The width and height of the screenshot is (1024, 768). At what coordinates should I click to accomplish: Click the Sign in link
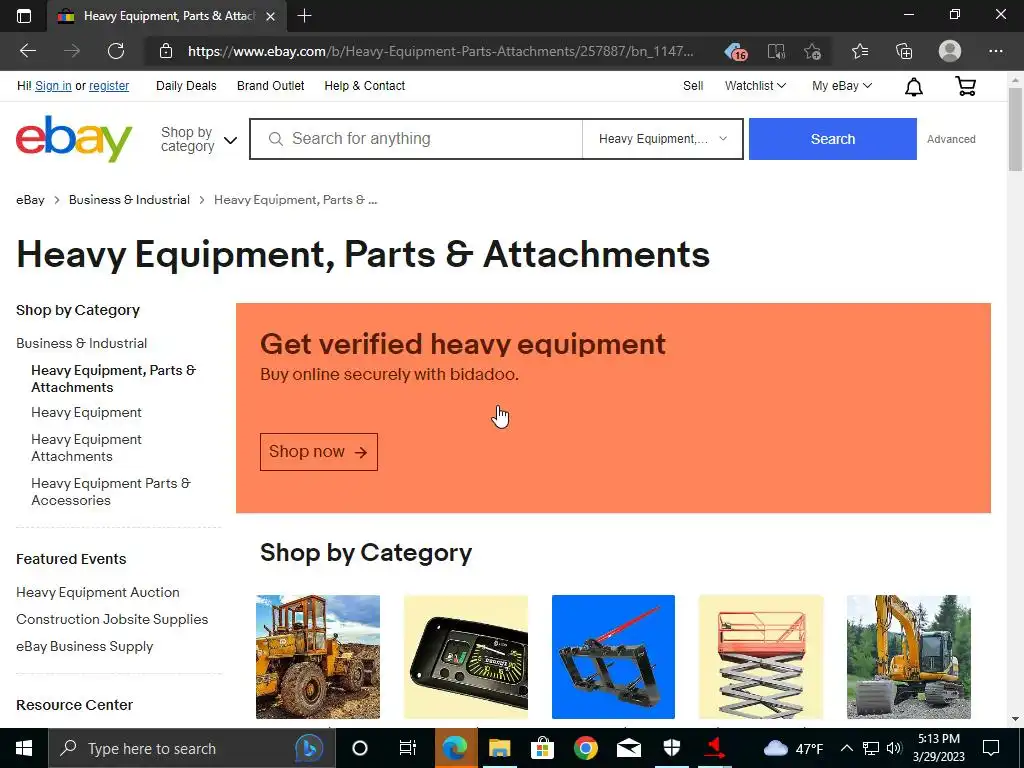coord(54,86)
